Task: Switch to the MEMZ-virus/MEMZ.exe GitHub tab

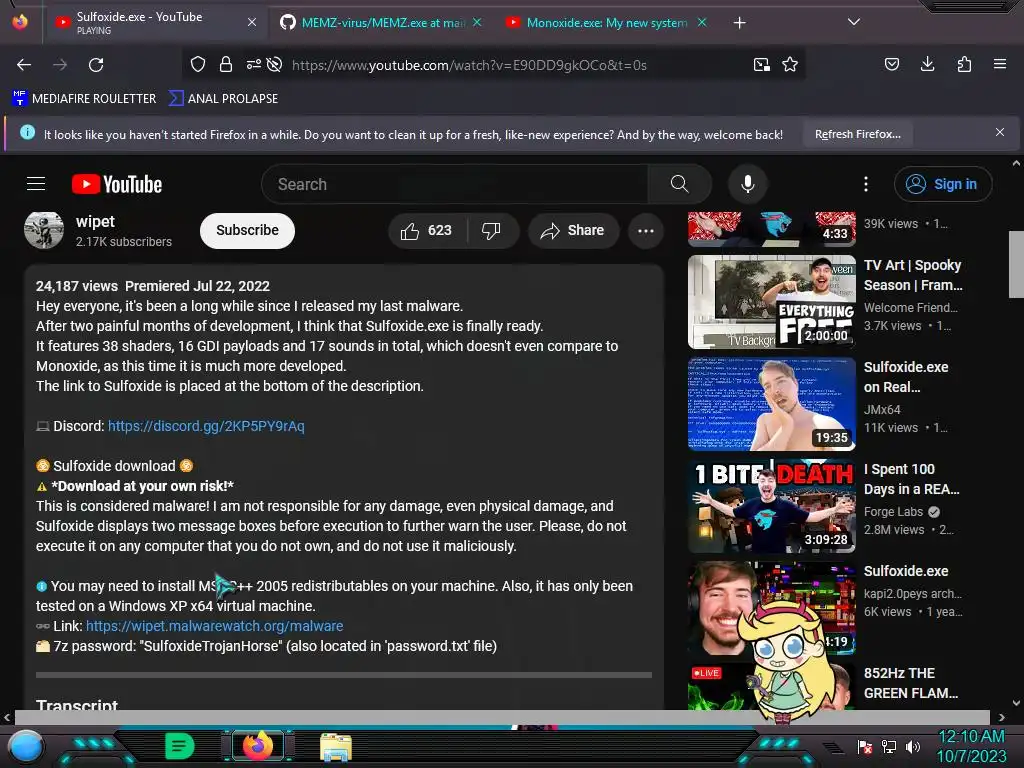Action: (x=382, y=23)
